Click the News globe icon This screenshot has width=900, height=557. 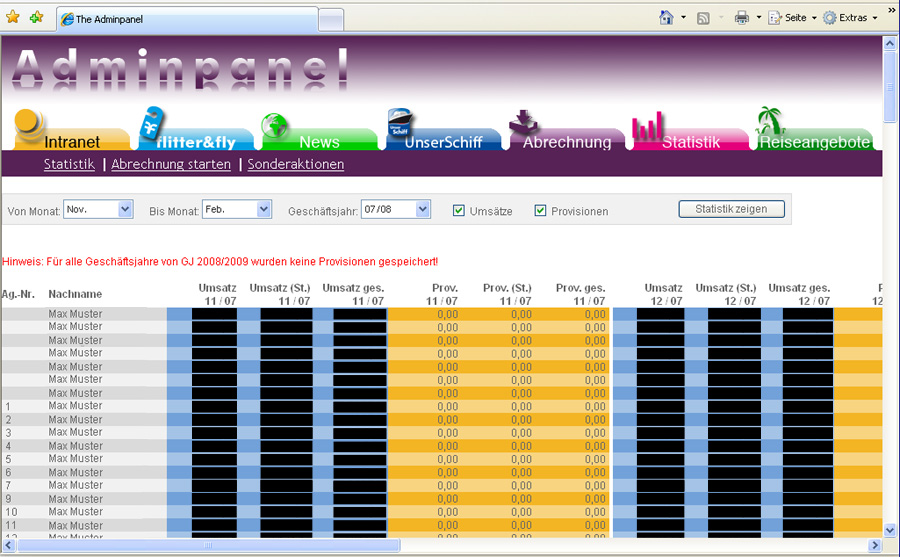[274, 125]
